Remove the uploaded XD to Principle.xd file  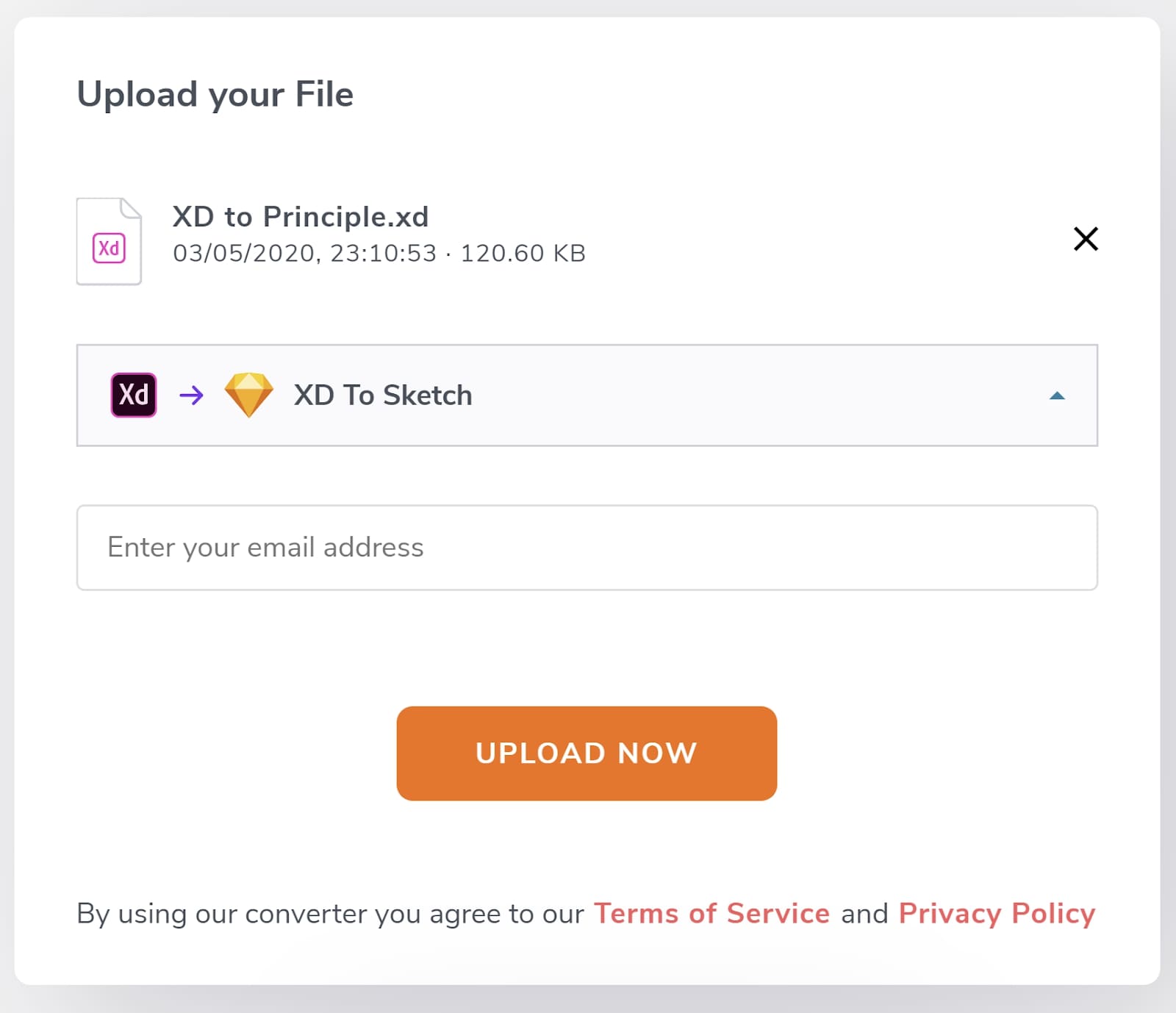coord(1086,239)
